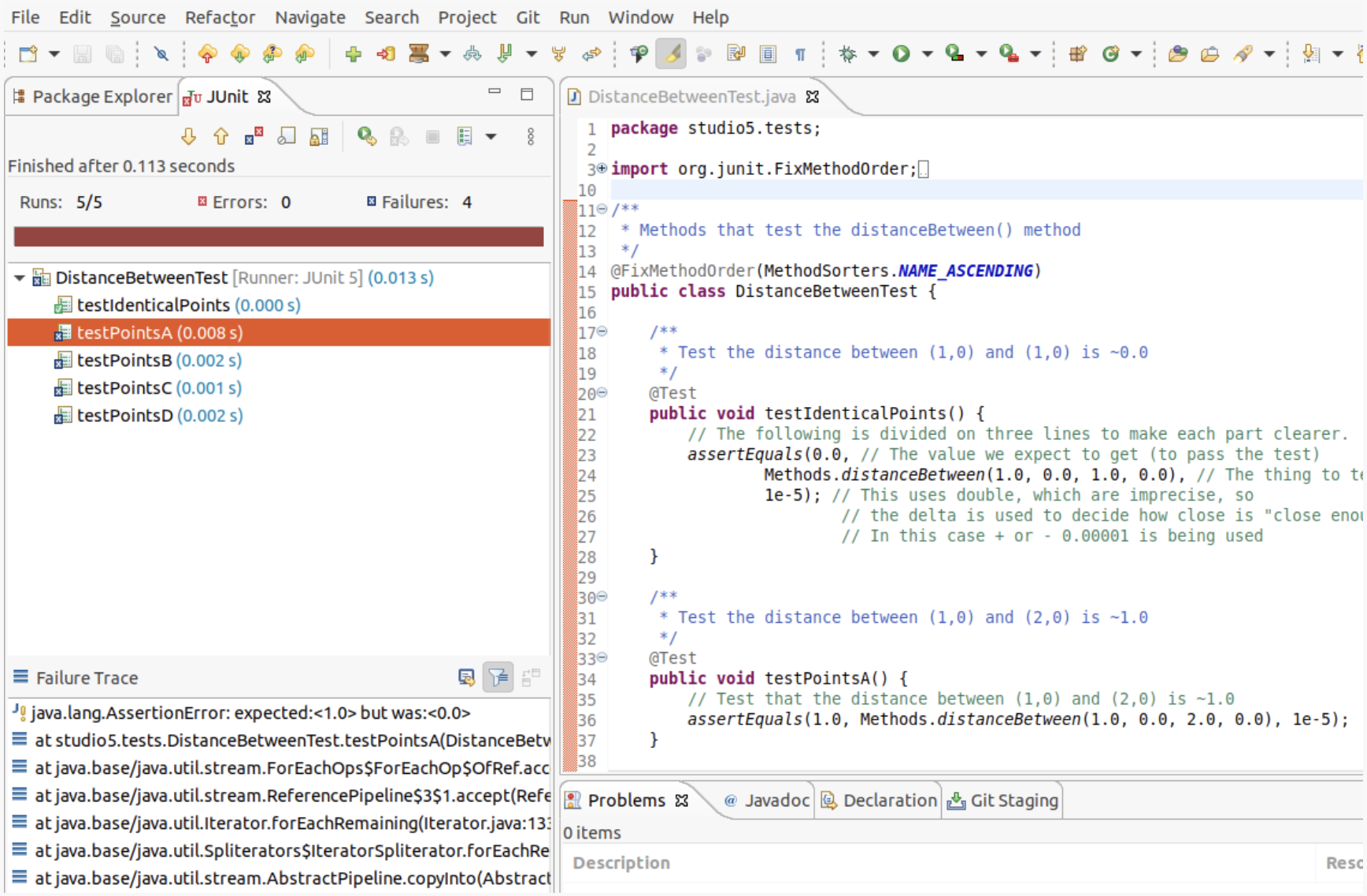Click the New Java Class icon
Screen dimensions: 1367x896
[1110, 54]
